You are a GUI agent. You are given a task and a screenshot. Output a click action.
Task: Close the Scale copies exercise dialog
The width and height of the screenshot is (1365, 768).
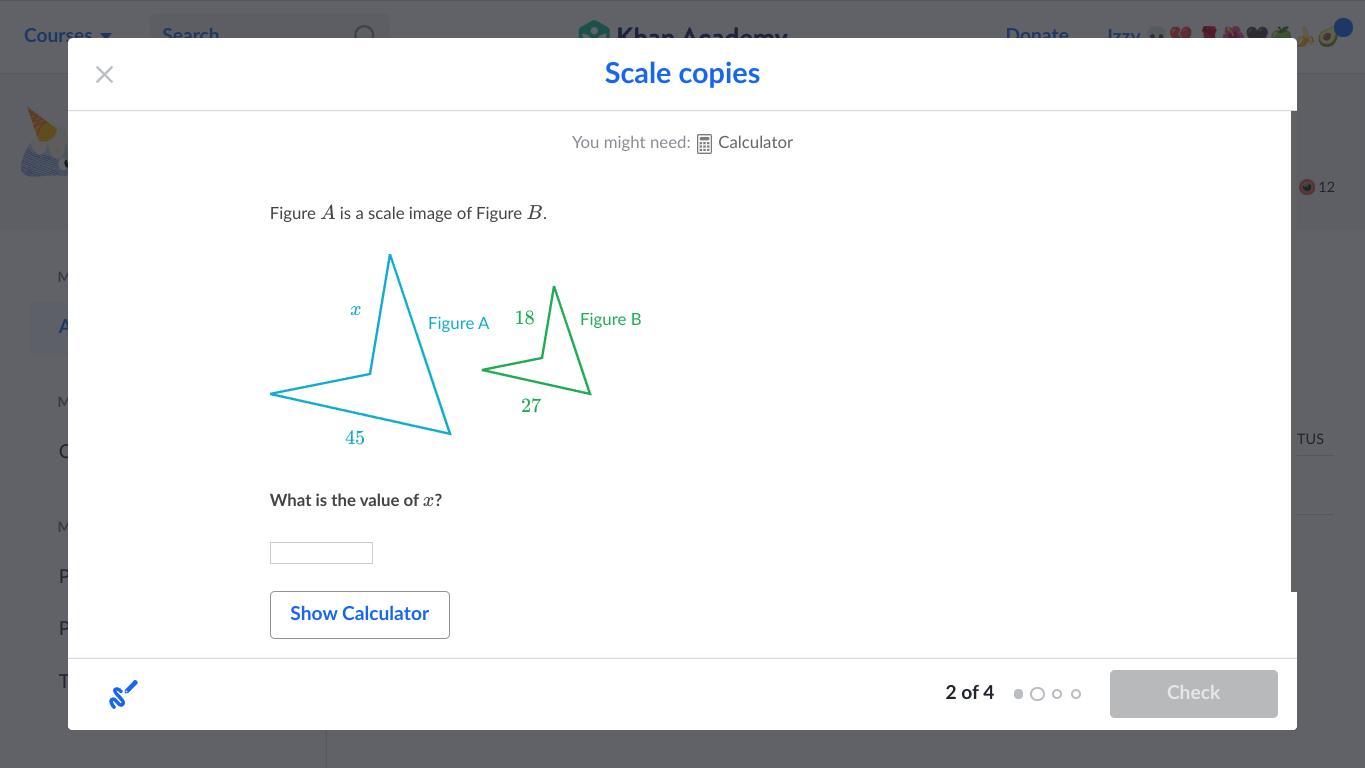click(x=104, y=75)
